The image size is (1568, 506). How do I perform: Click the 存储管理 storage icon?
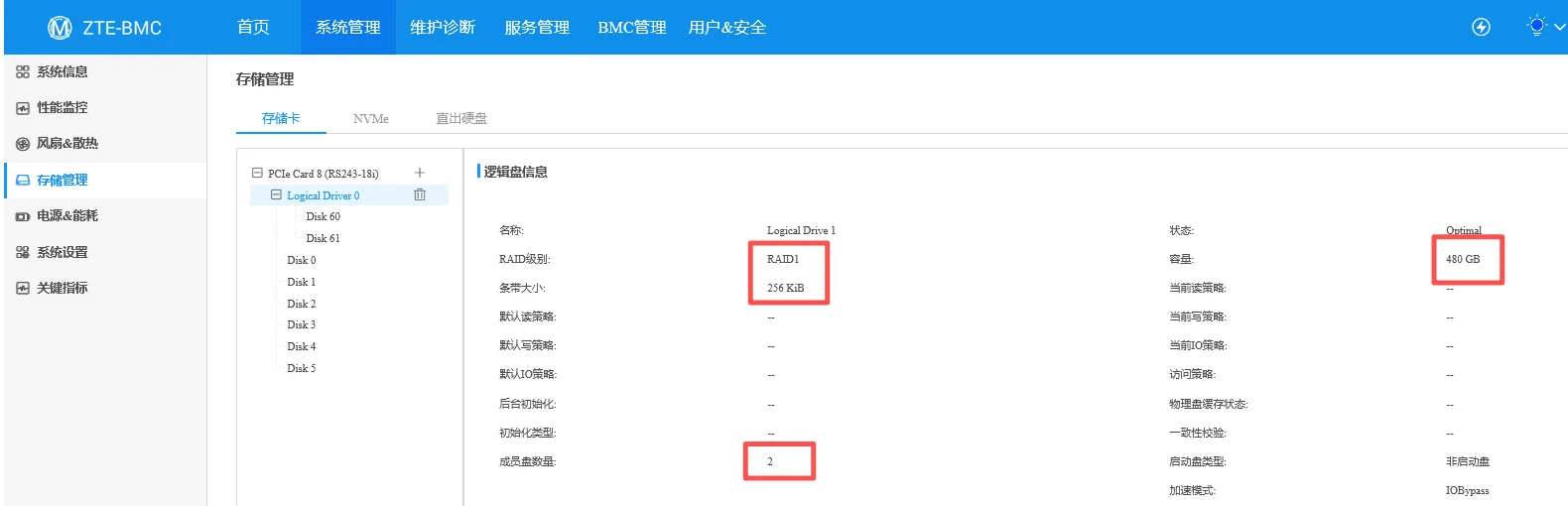click(23, 181)
